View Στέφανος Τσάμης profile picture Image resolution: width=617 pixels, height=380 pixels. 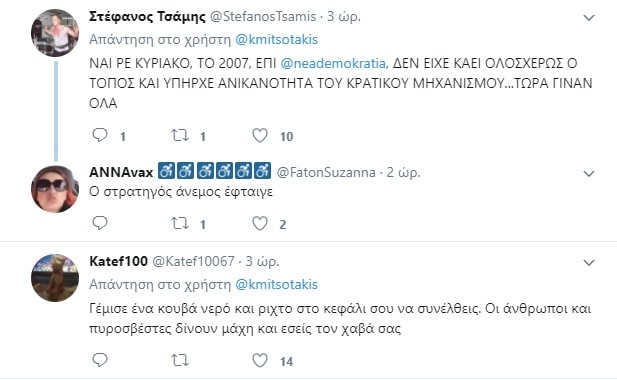tap(55, 33)
